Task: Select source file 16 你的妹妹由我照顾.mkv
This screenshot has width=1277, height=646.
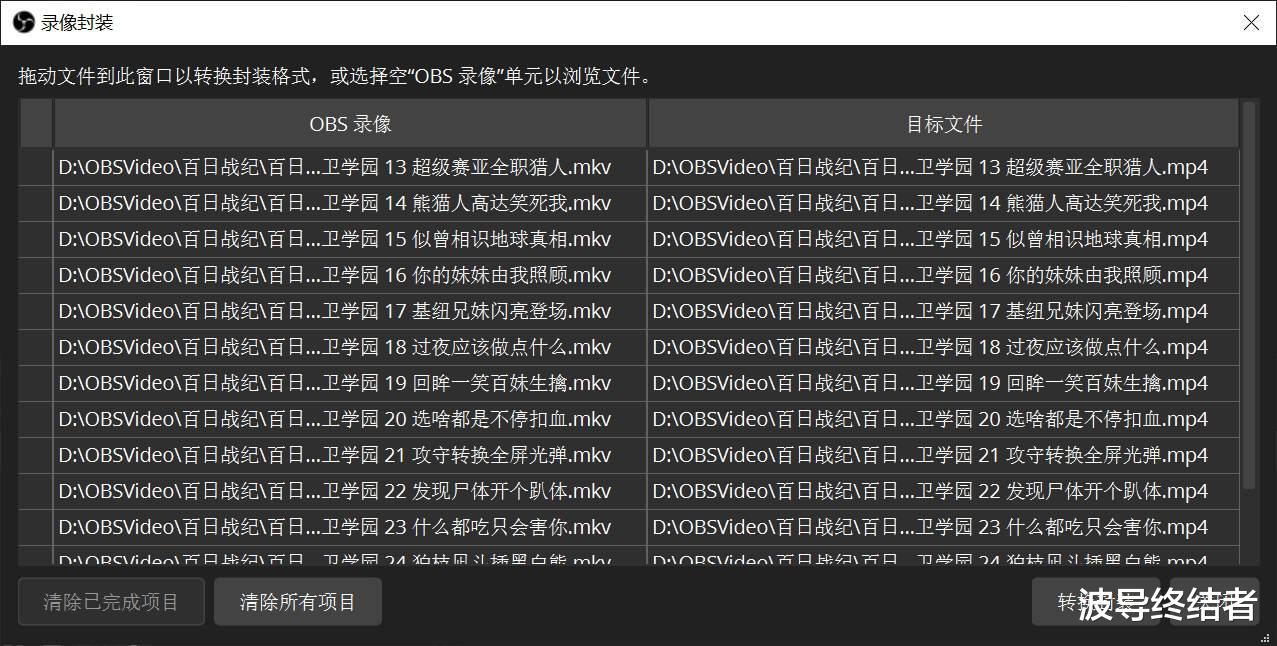Action: pyautogui.click(x=350, y=275)
